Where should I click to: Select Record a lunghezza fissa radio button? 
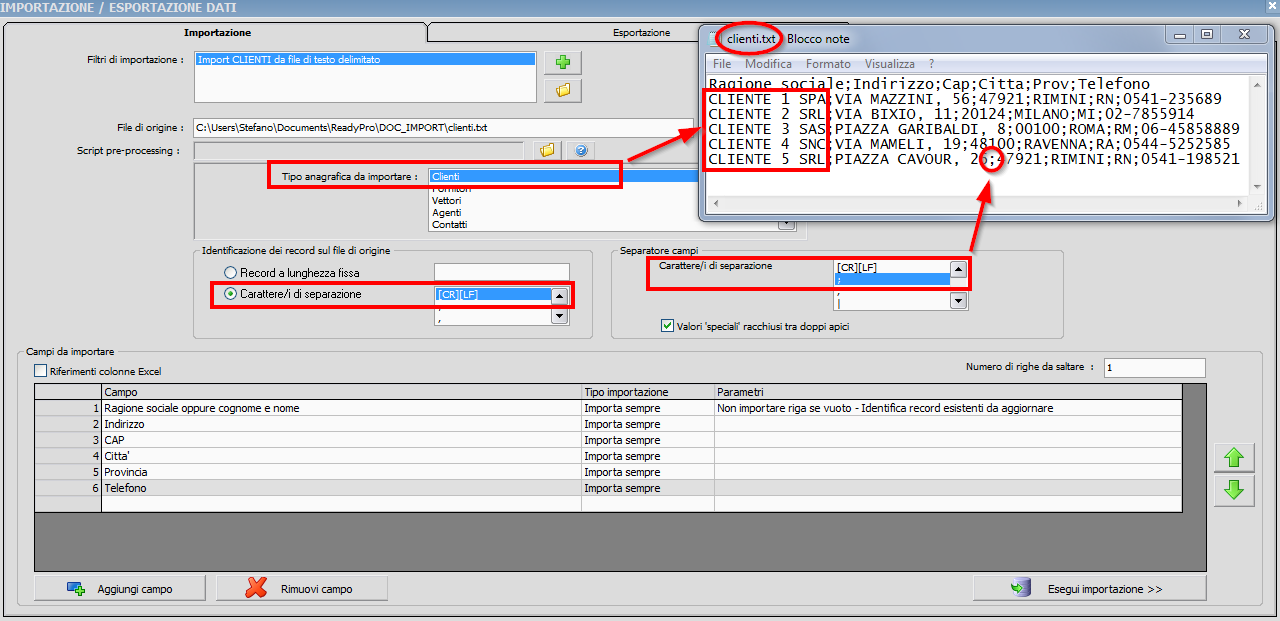231,272
